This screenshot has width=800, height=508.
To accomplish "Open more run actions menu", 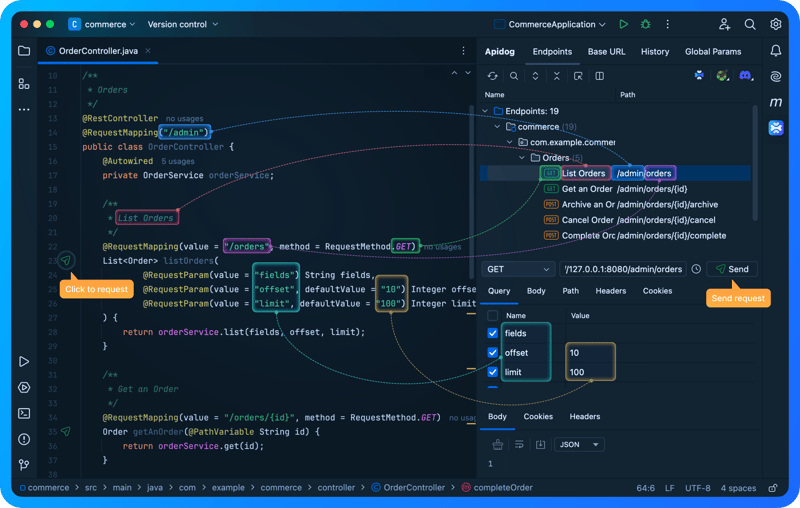I will click(x=667, y=24).
